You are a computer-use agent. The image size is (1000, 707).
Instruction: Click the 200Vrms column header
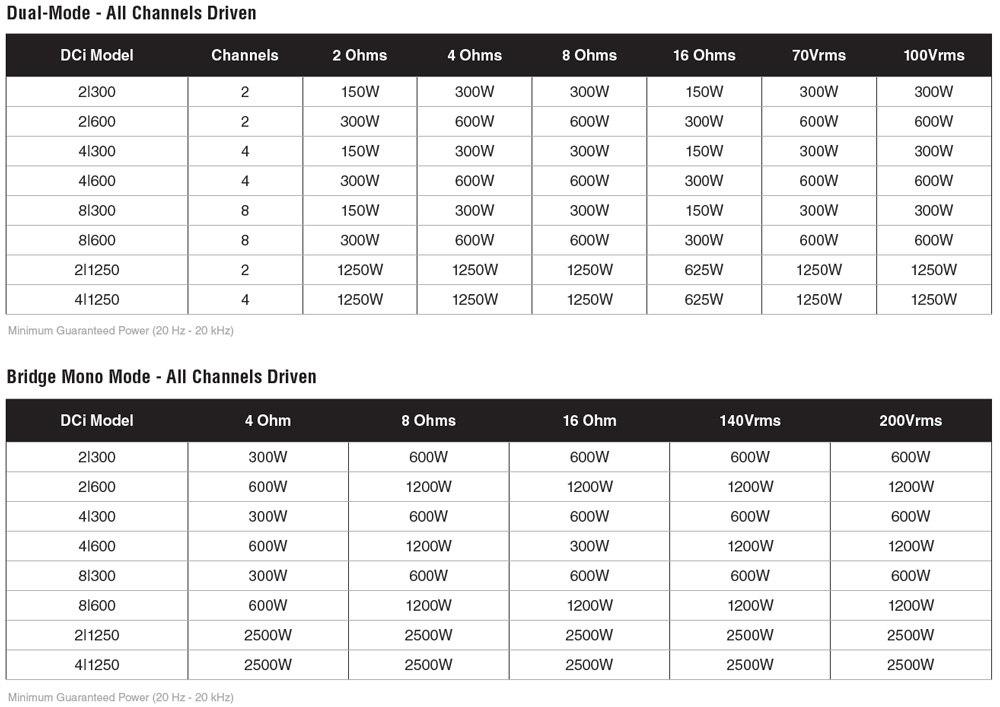[x=911, y=421]
